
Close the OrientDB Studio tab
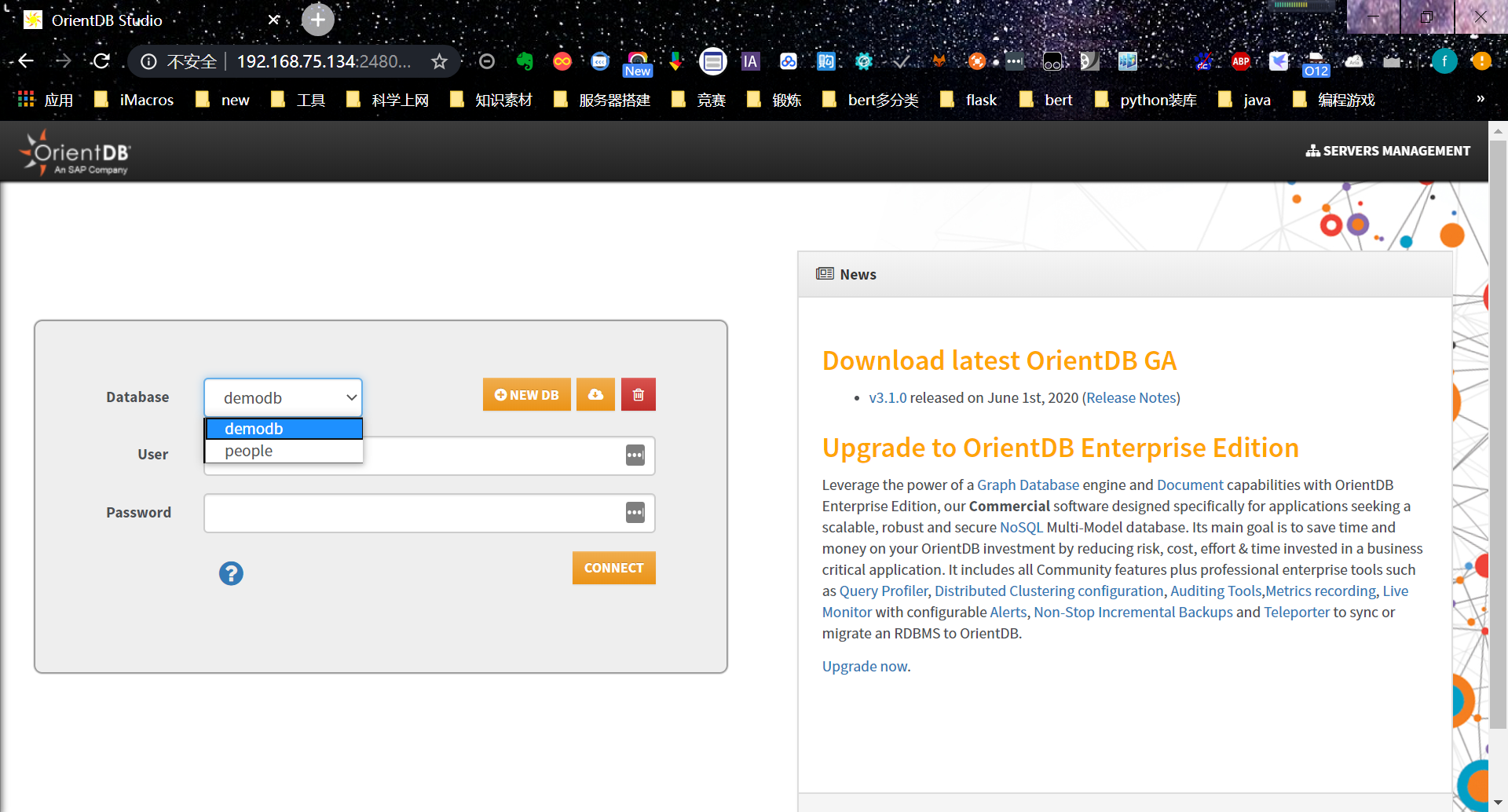tap(273, 20)
